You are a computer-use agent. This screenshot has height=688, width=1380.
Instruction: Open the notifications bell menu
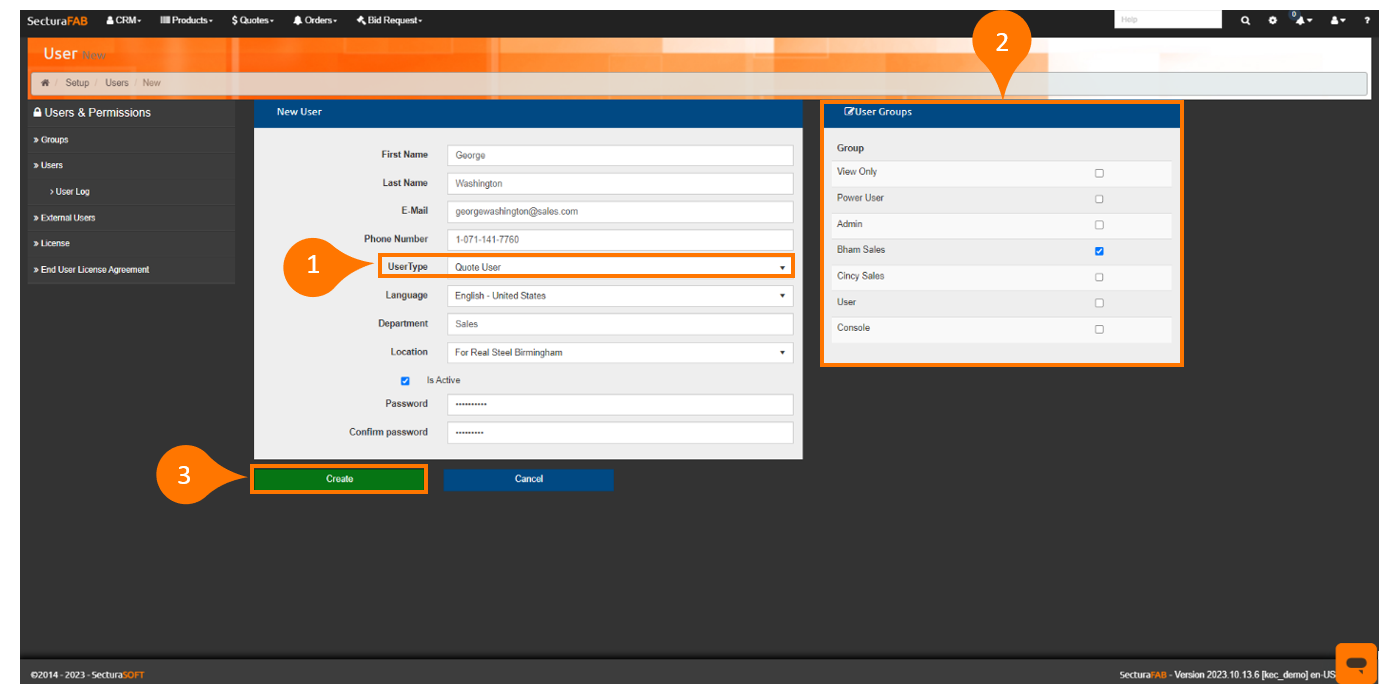[x=1303, y=20]
